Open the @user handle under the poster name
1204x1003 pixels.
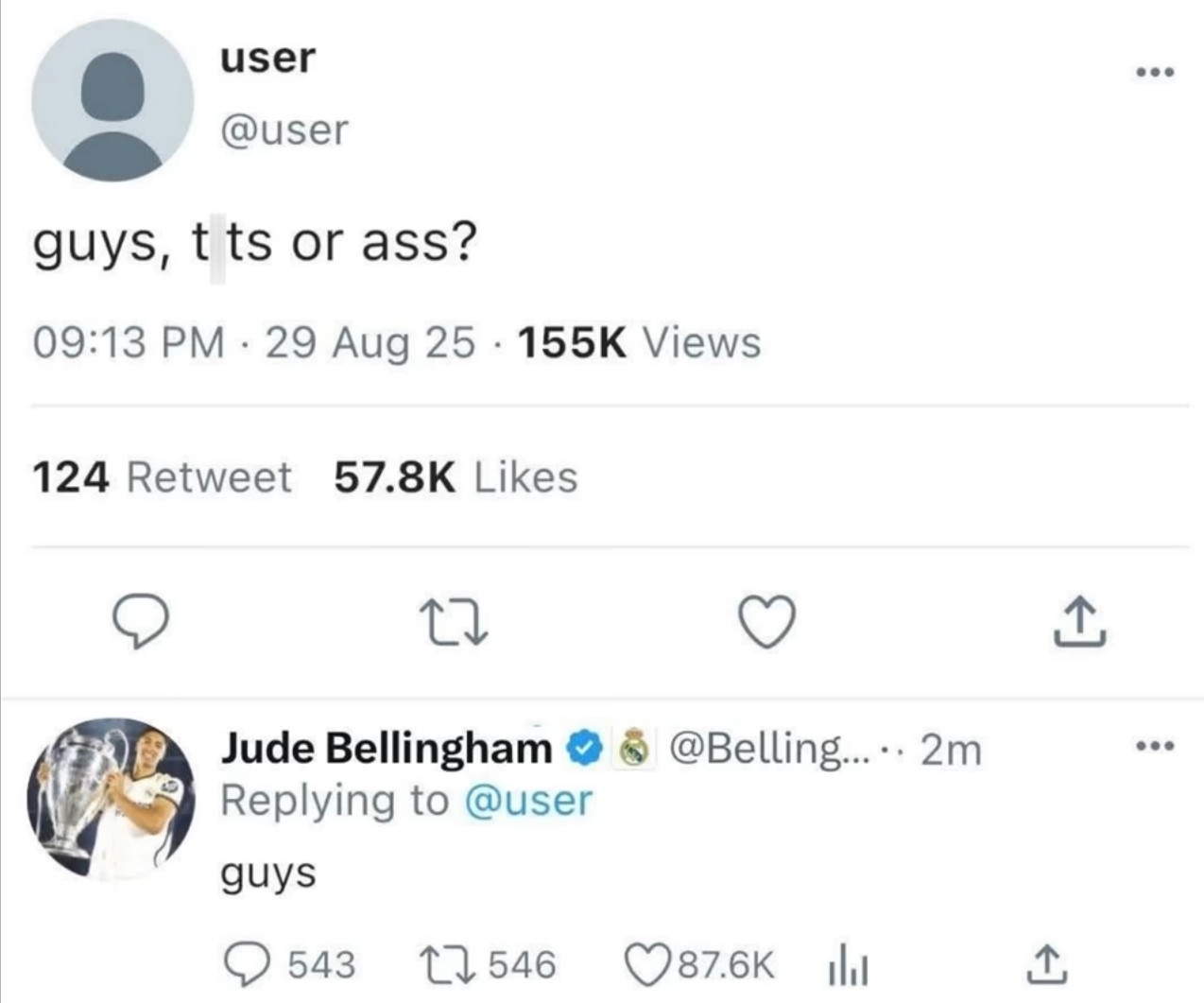pyautogui.click(x=284, y=130)
